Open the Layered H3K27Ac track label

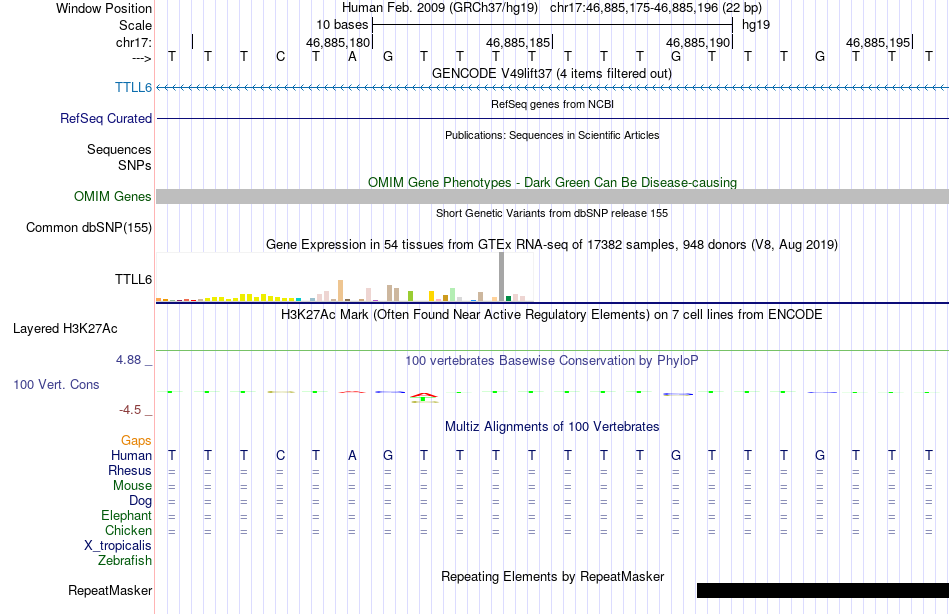pyautogui.click(x=65, y=329)
